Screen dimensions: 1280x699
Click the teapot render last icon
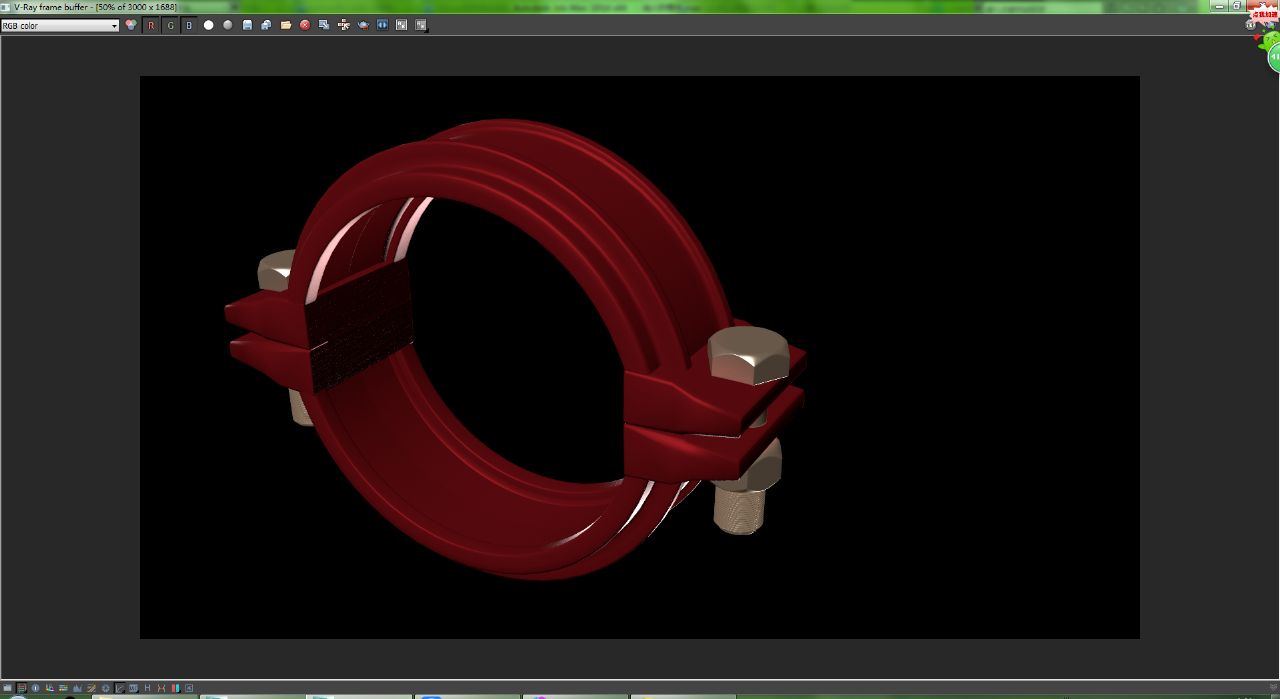[363, 25]
